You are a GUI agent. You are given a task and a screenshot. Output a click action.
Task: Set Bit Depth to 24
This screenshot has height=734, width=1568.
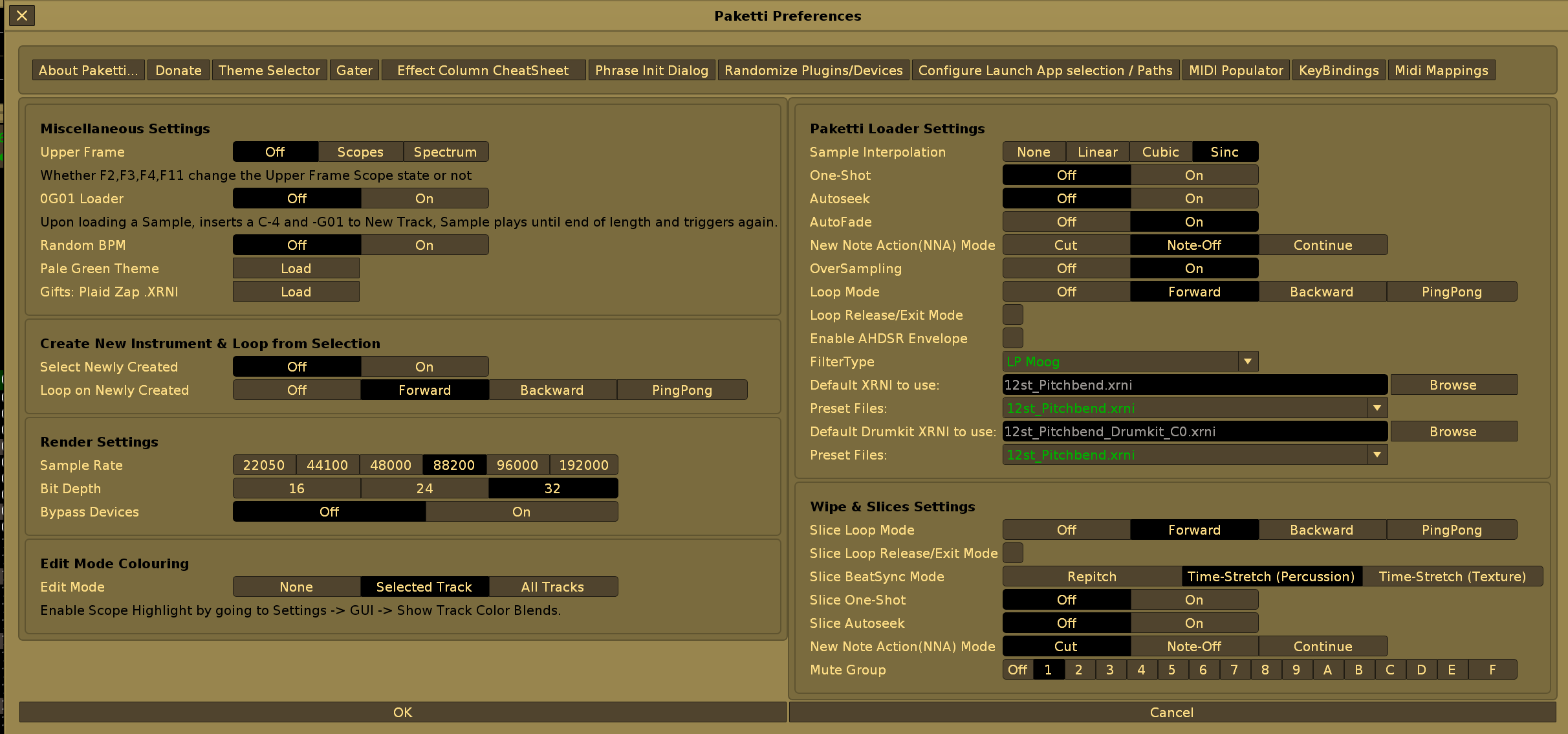point(424,489)
